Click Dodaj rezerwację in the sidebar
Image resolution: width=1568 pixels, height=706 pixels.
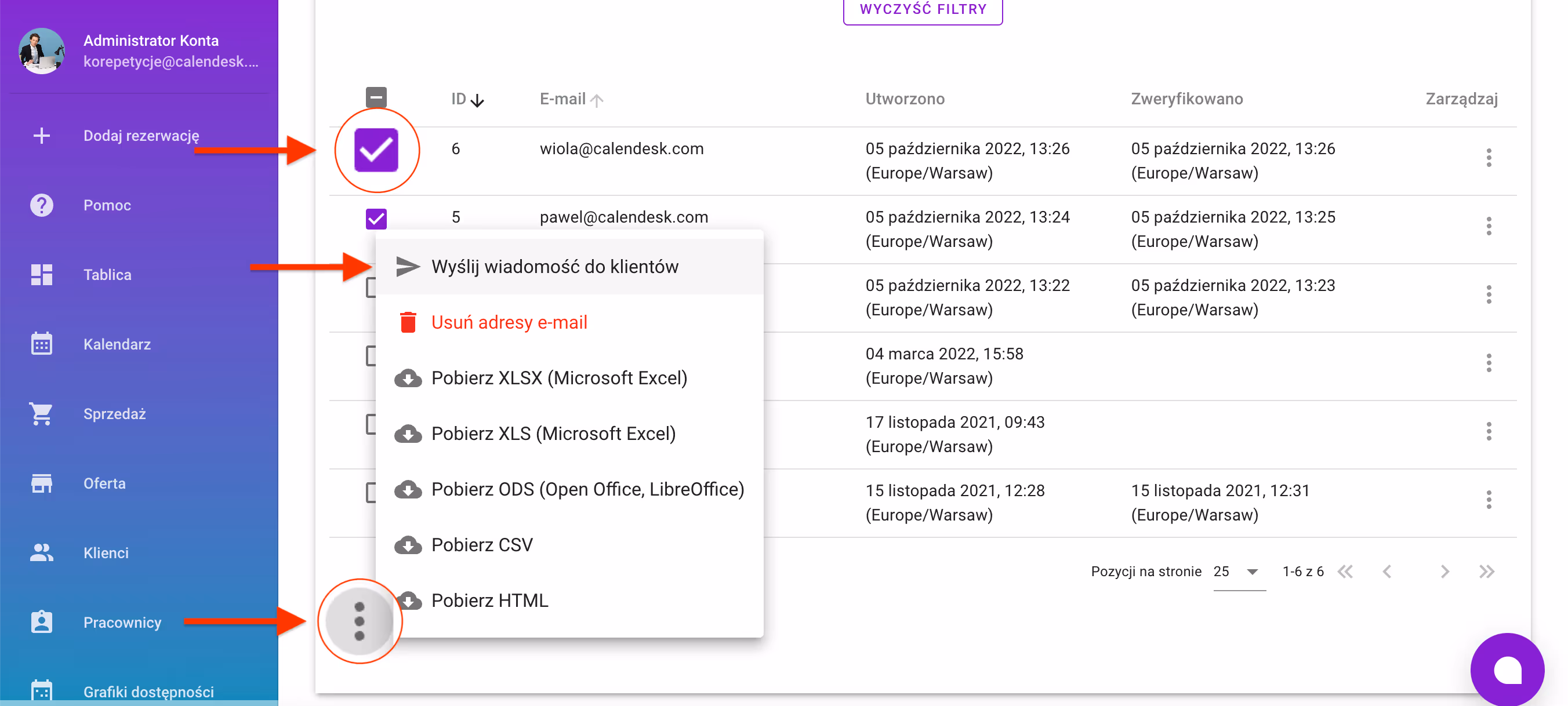(x=140, y=136)
